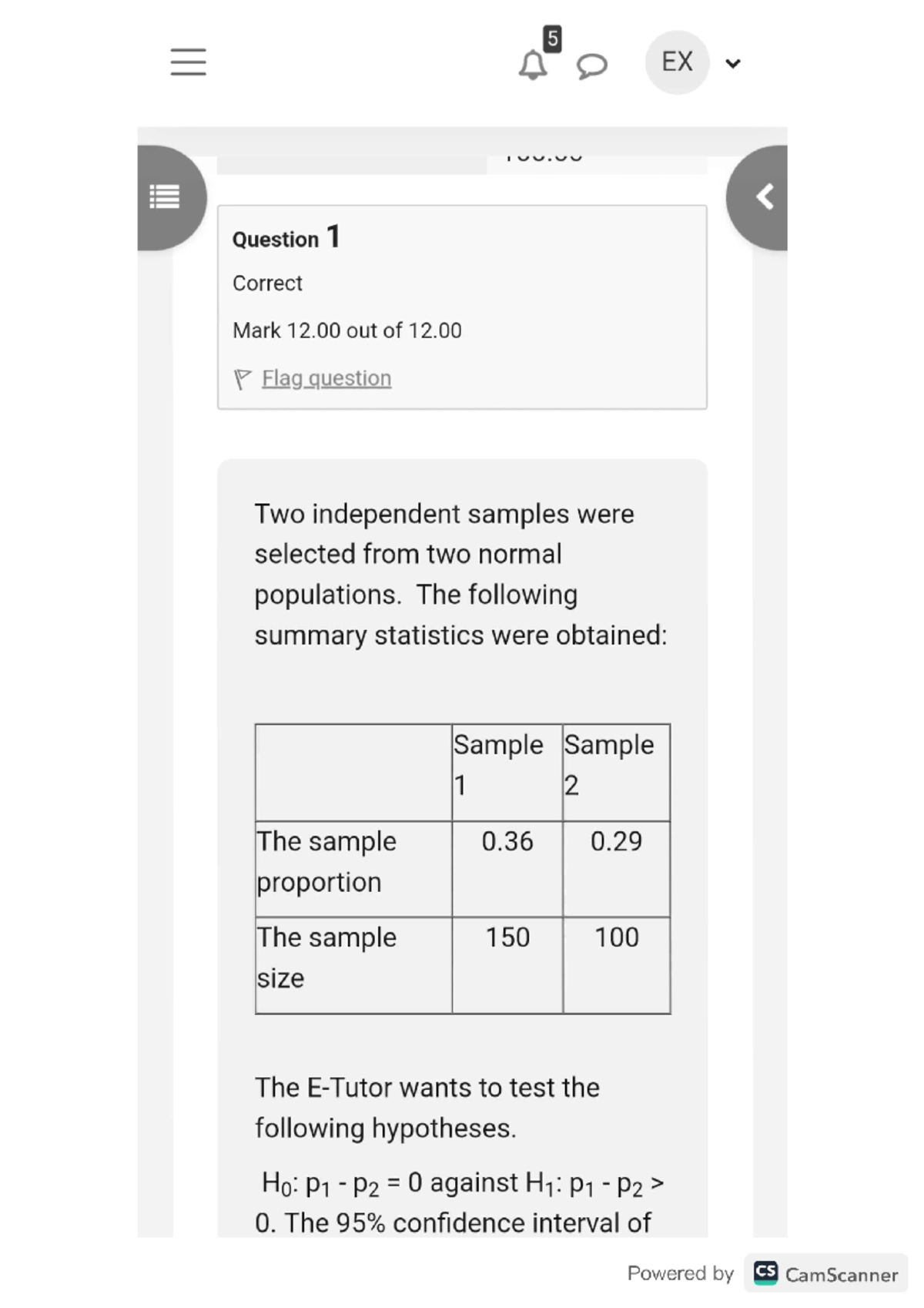Select the summary statistics table
Screen dimensions: 924x1308
pos(462,869)
